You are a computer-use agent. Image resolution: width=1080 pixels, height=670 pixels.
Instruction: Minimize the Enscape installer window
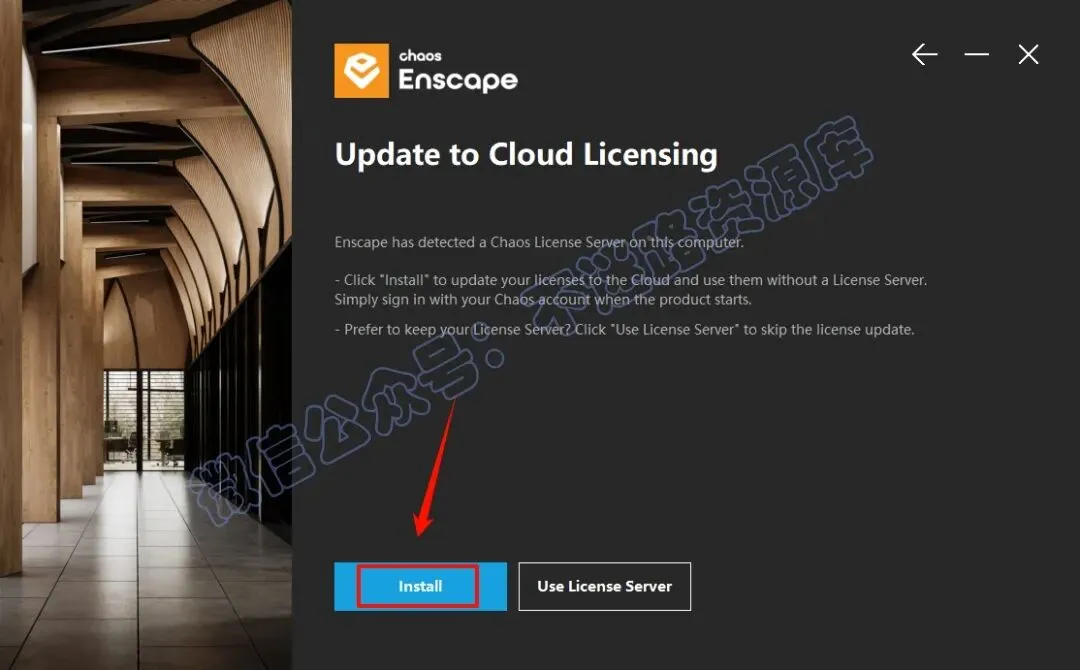(977, 54)
